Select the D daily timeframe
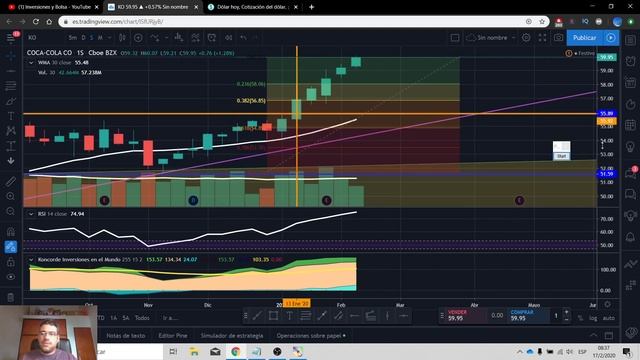Image resolution: width=640 pixels, height=360 pixels. tap(83, 38)
